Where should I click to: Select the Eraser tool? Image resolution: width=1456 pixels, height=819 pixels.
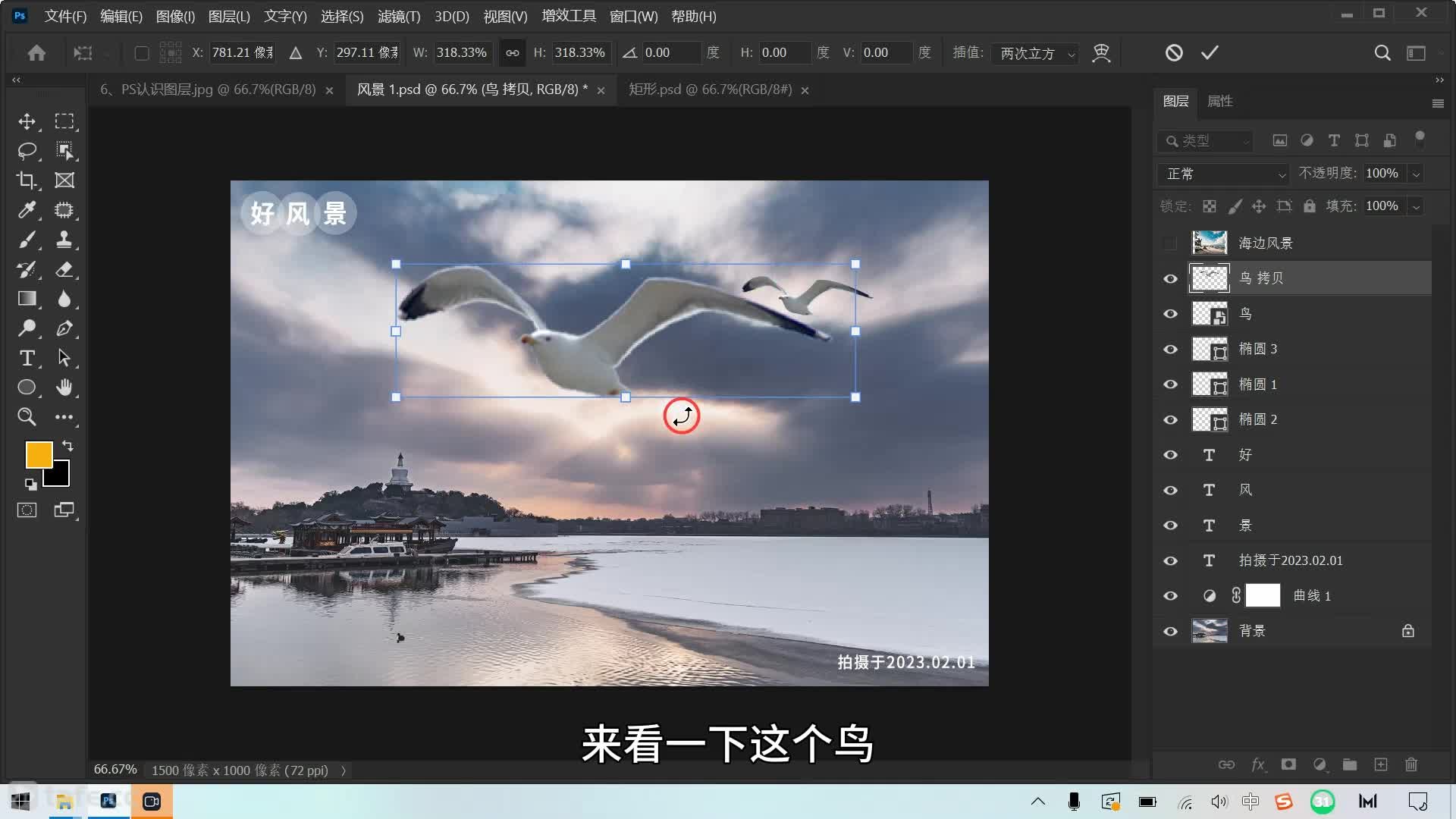point(64,269)
